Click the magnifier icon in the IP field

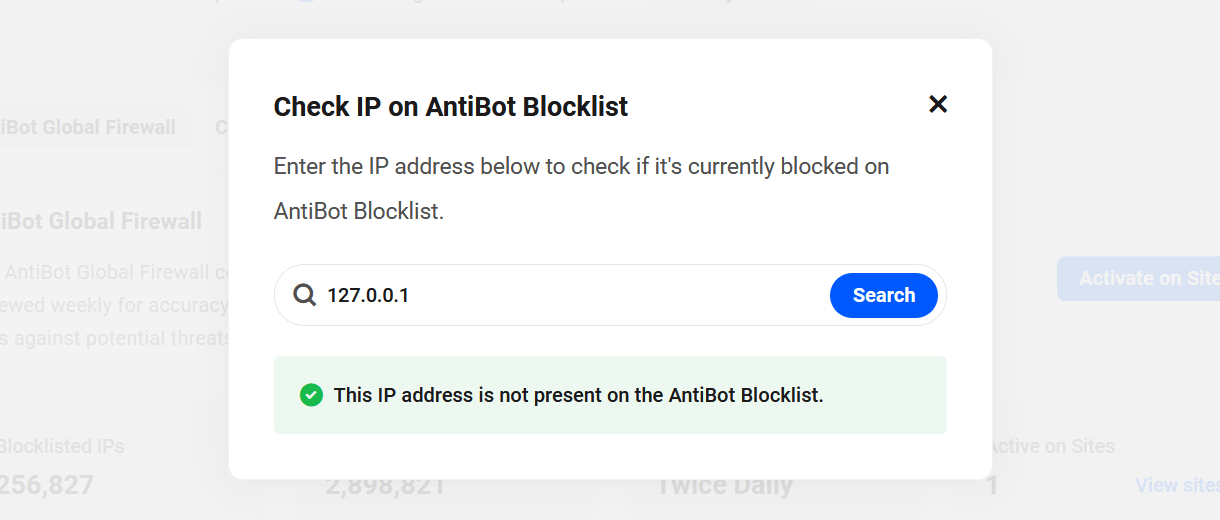point(304,295)
